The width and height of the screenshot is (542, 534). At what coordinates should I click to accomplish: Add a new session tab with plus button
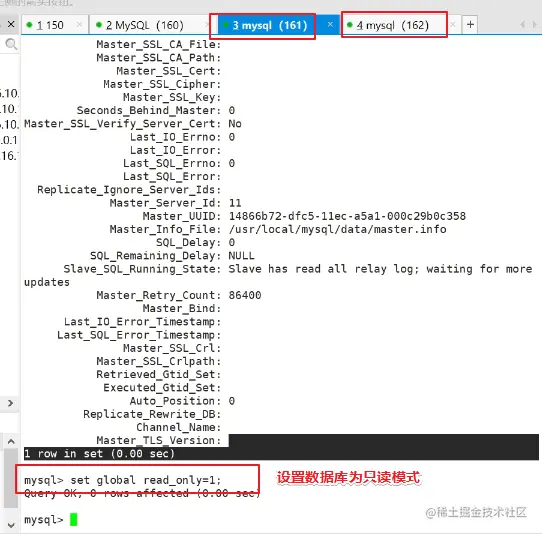[470, 25]
